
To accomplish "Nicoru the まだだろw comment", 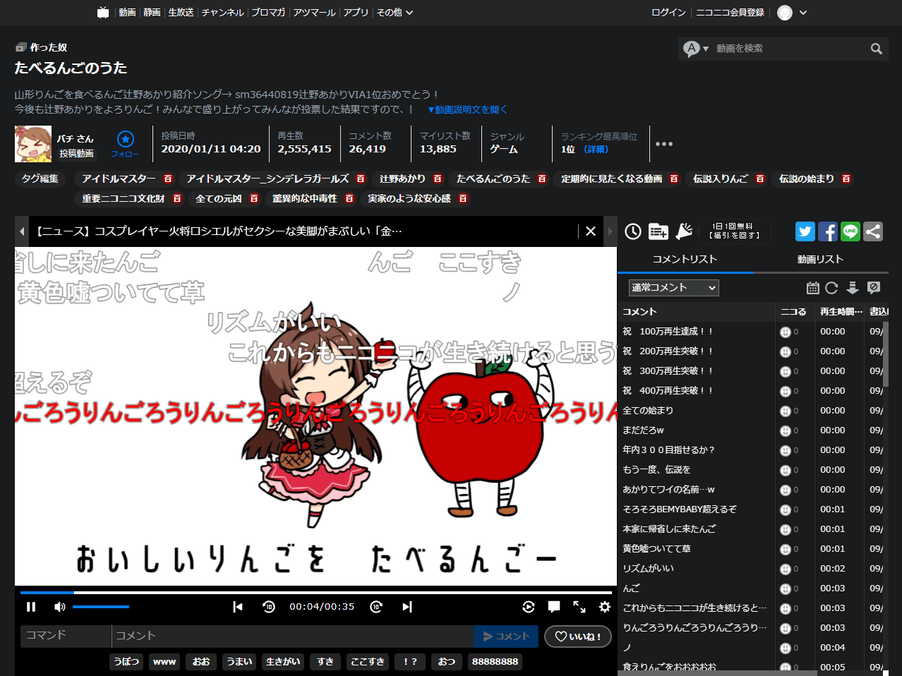I will click(785, 431).
